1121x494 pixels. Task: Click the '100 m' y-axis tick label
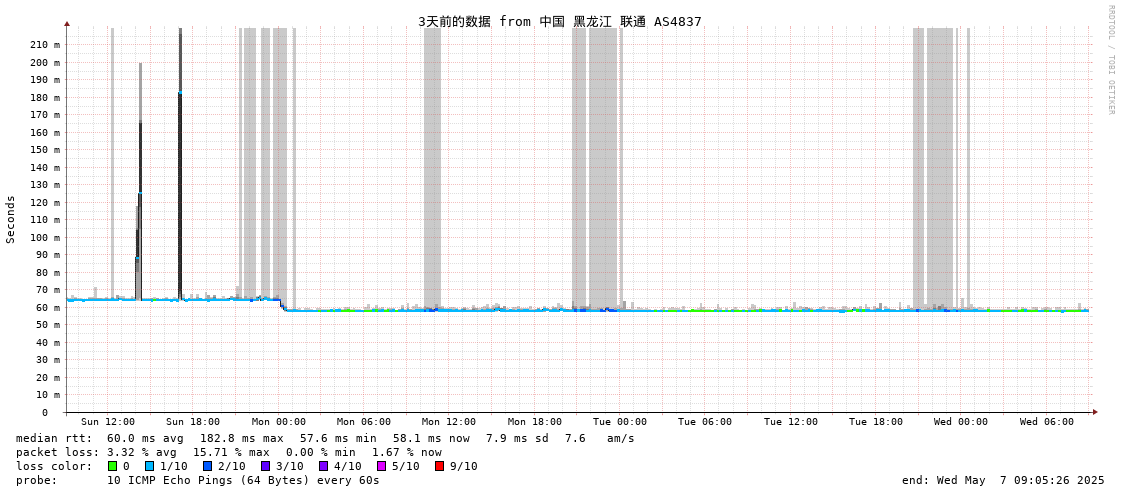click(x=46, y=237)
